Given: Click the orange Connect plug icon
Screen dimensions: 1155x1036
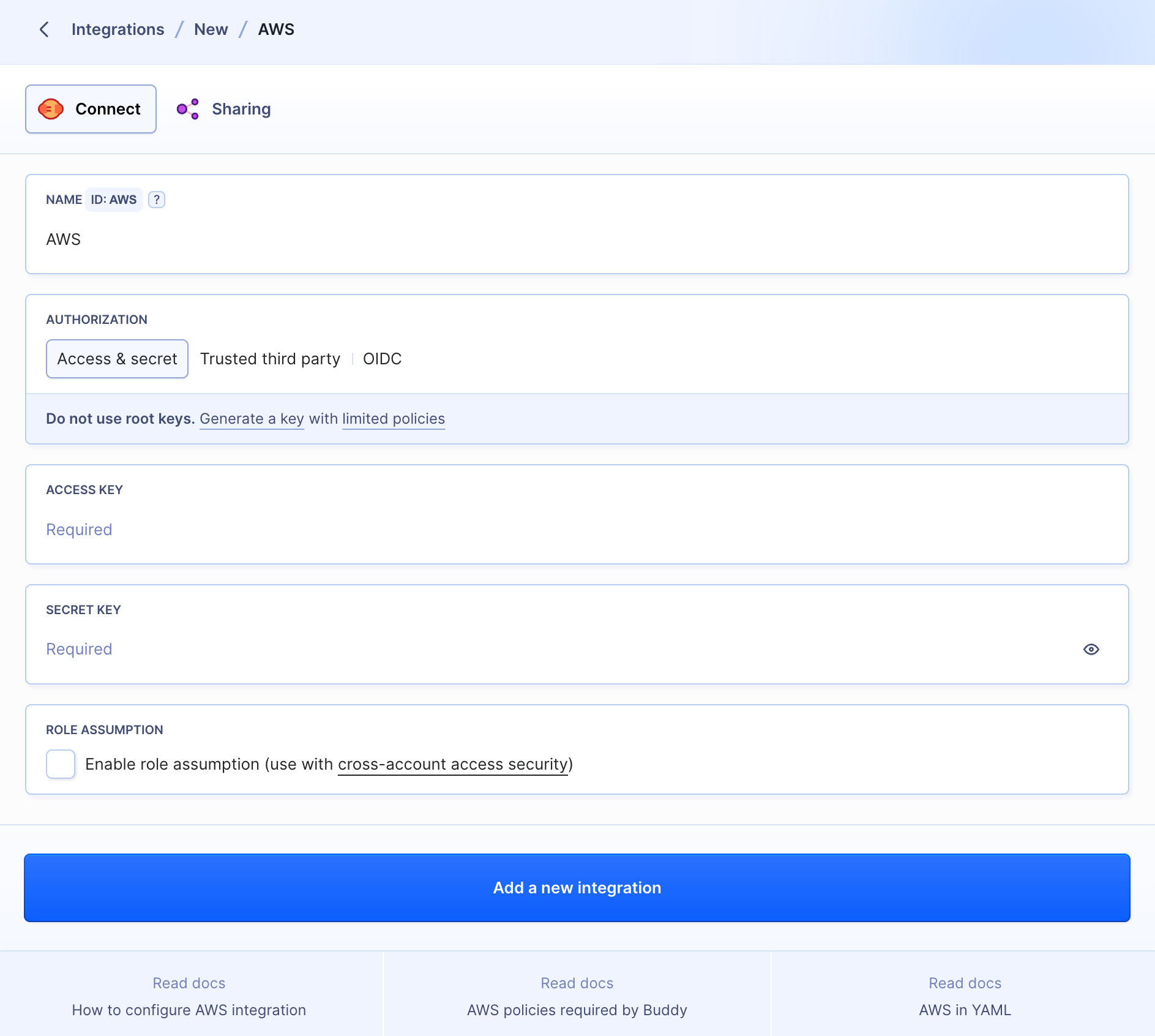Looking at the screenshot, I should tap(51, 109).
